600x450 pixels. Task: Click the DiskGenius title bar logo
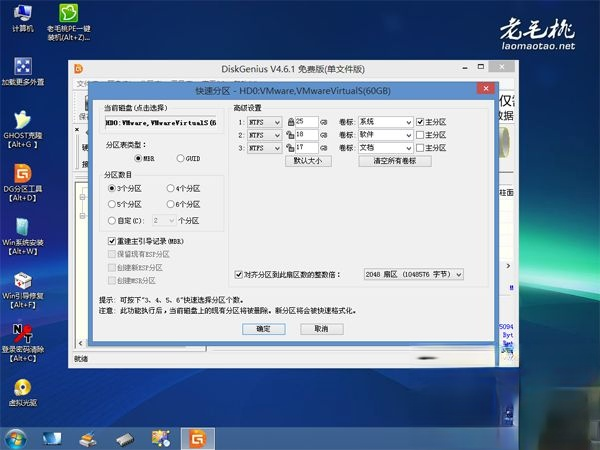pyautogui.click(x=78, y=69)
